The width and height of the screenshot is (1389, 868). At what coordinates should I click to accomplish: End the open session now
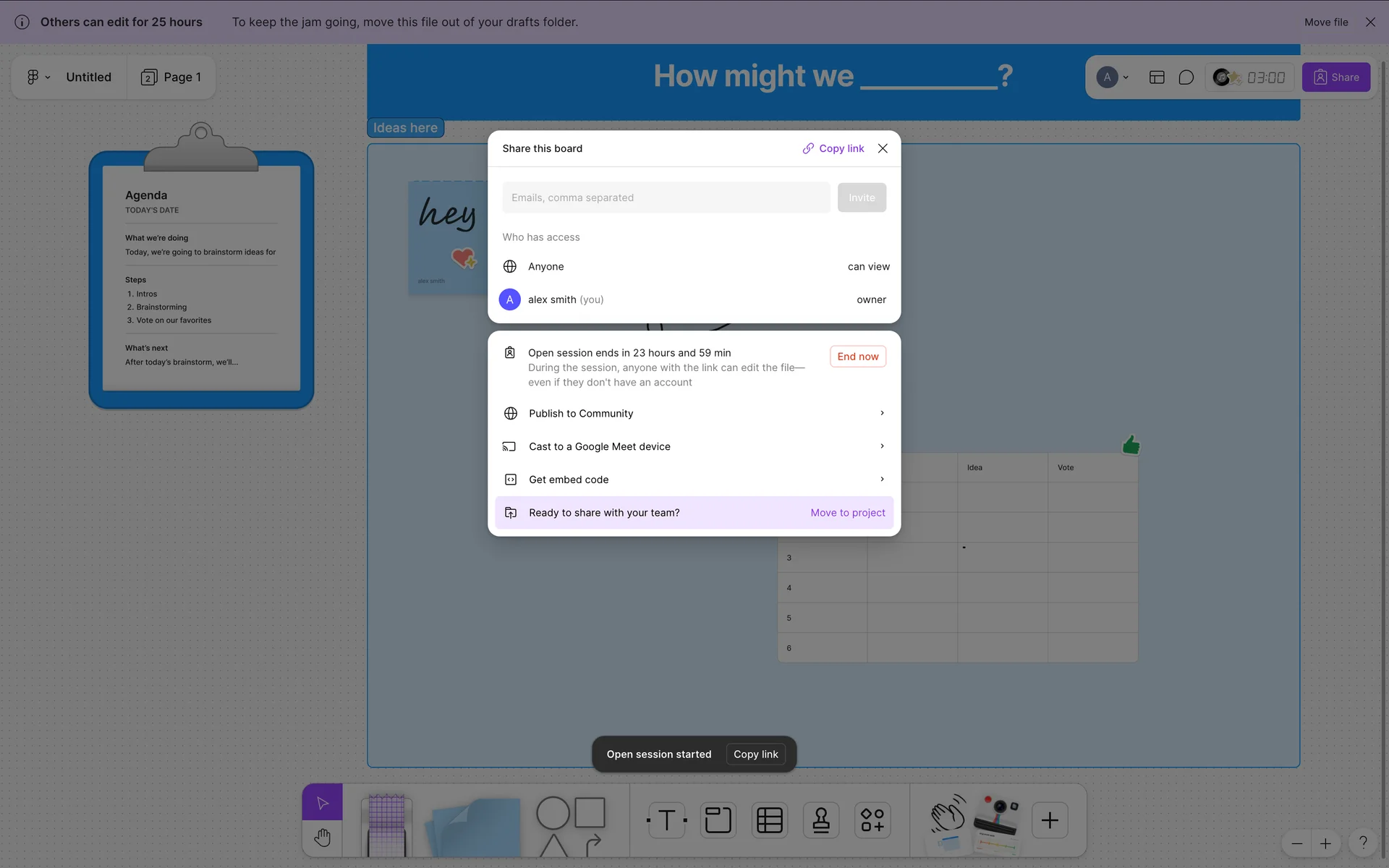tap(857, 357)
